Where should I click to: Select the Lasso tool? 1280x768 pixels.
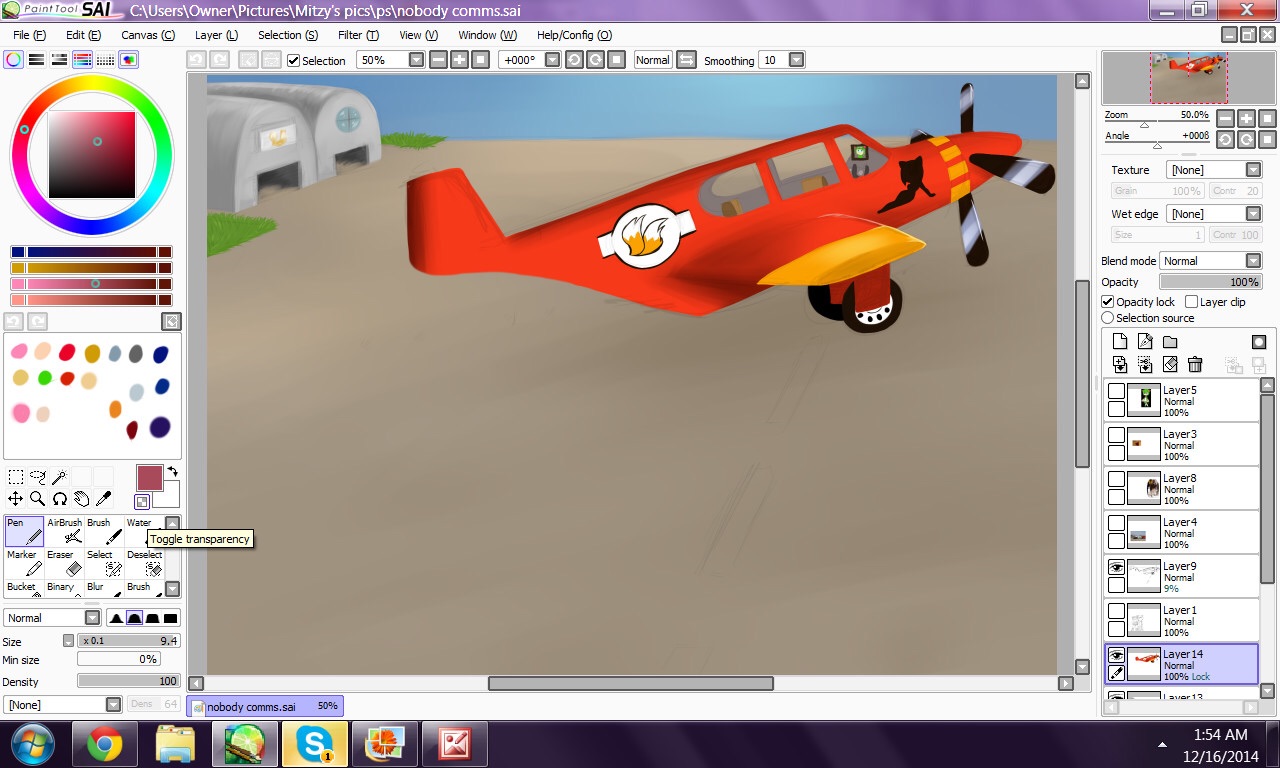pos(38,477)
